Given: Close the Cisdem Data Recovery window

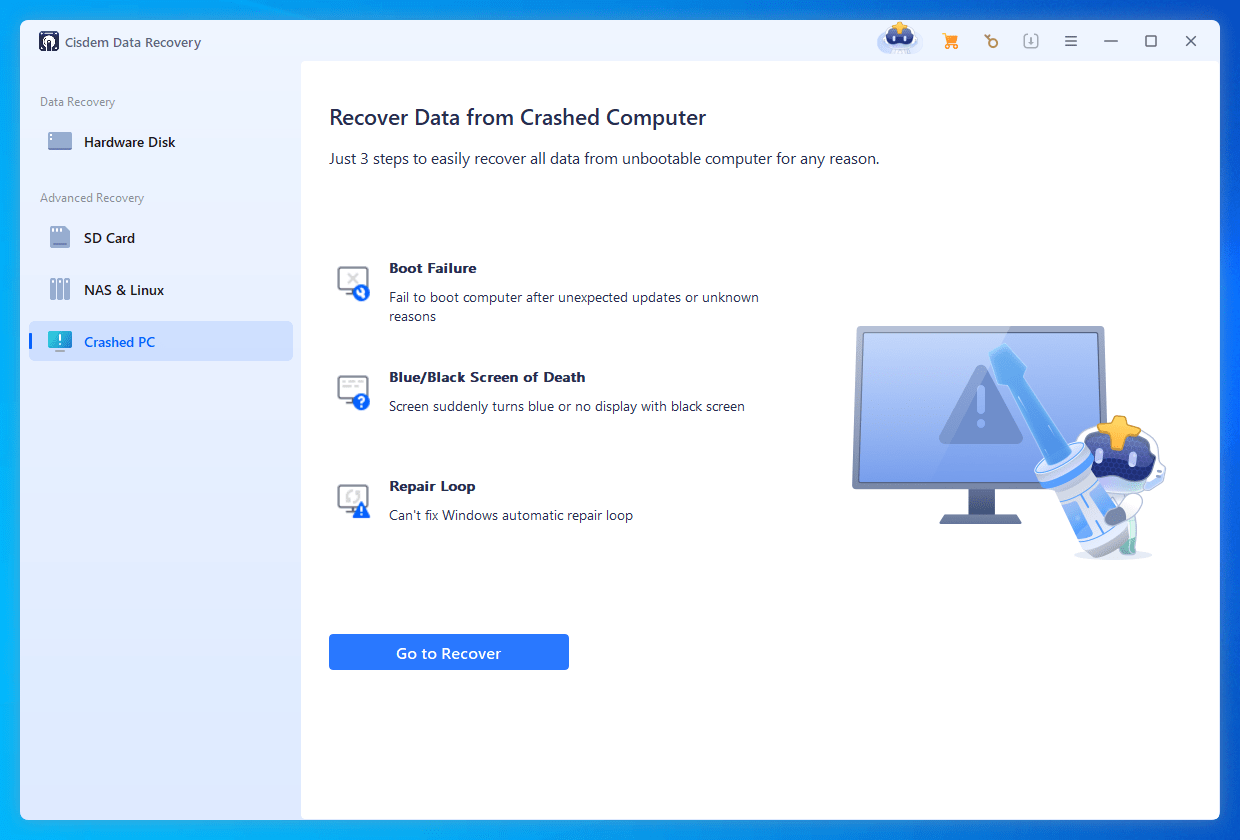Looking at the screenshot, I should pos(1191,41).
